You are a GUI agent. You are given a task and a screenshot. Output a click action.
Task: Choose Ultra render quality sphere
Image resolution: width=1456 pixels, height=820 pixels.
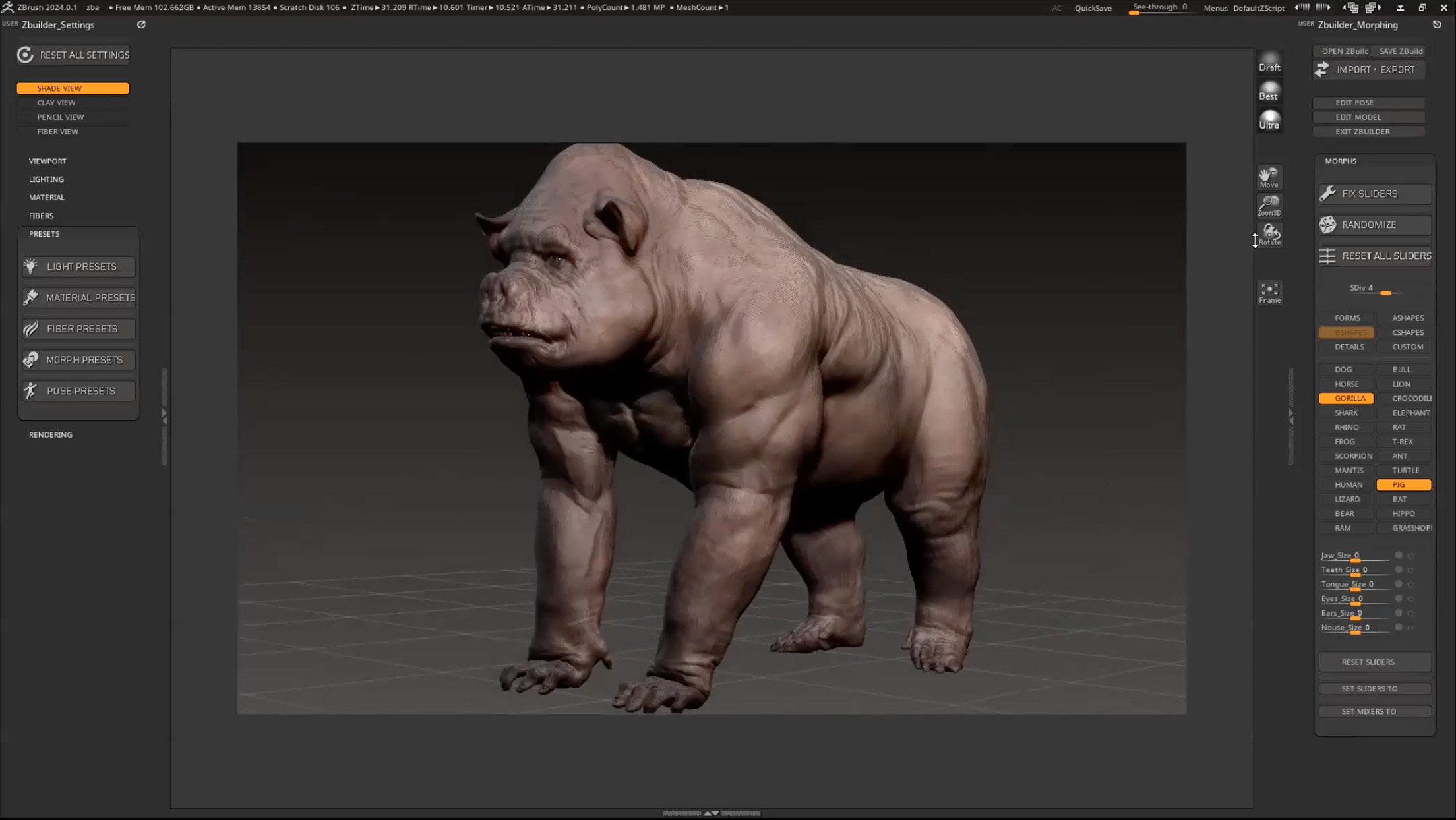coord(1269,120)
